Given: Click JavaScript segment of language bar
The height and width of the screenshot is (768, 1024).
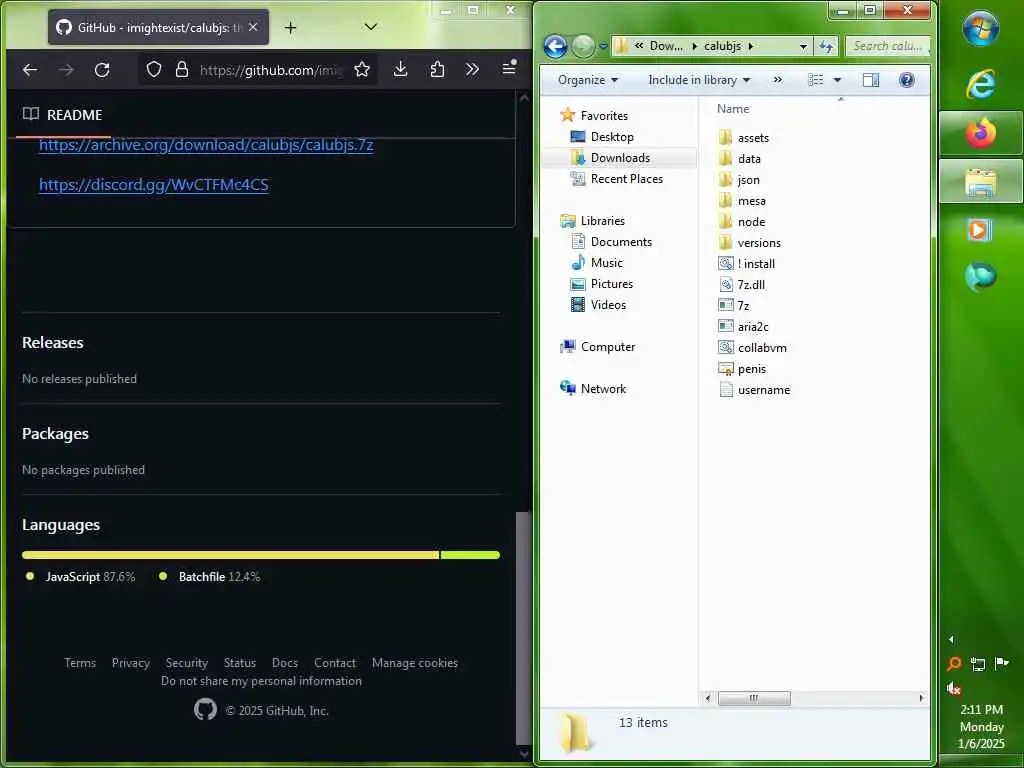Looking at the screenshot, I should pyautogui.click(x=231, y=555).
